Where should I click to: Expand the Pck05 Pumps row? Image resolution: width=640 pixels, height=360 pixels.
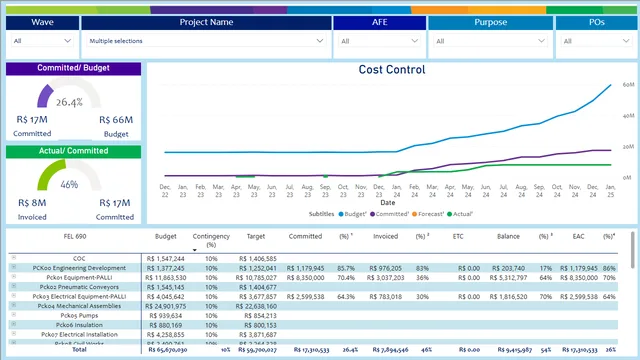(13, 315)
